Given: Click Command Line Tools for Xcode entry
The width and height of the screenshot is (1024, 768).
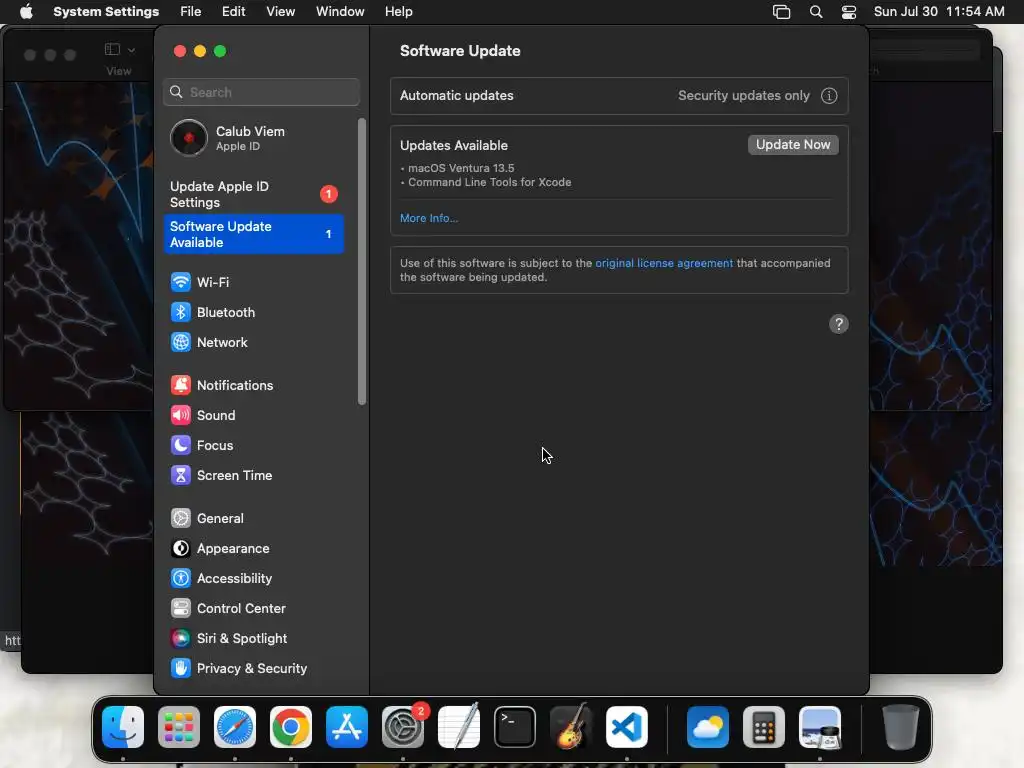Looking at the screenshot, I should coord(489,182).
